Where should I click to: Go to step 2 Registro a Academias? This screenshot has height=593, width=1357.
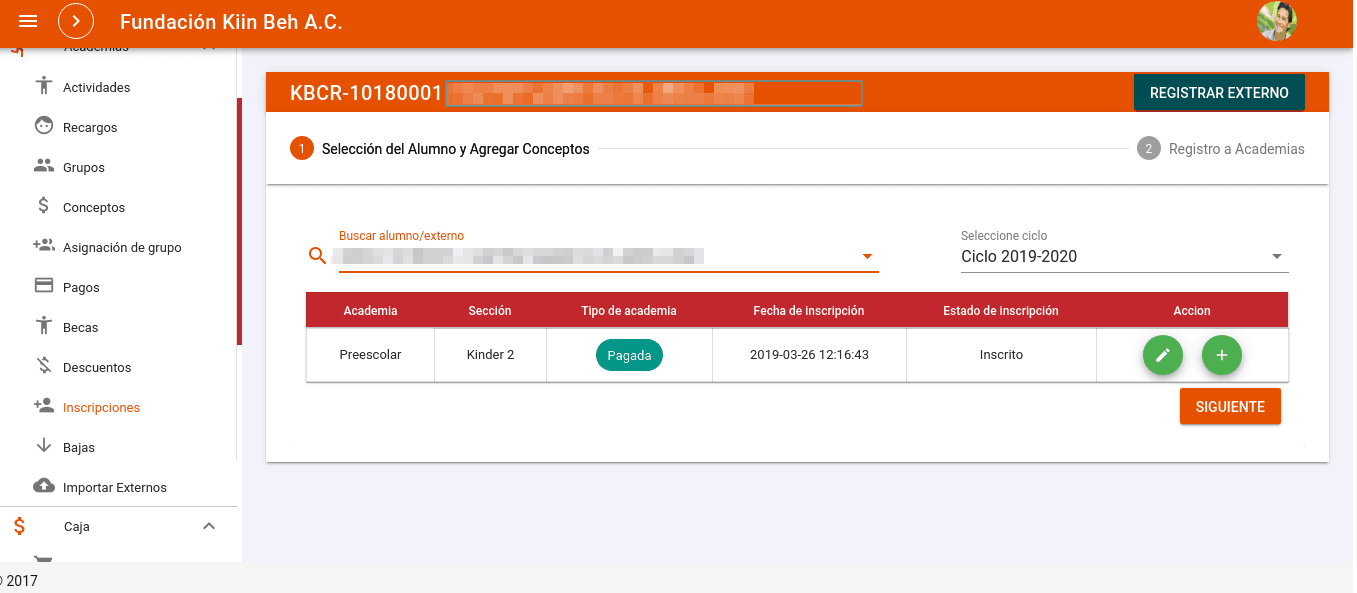[1221, 149]
